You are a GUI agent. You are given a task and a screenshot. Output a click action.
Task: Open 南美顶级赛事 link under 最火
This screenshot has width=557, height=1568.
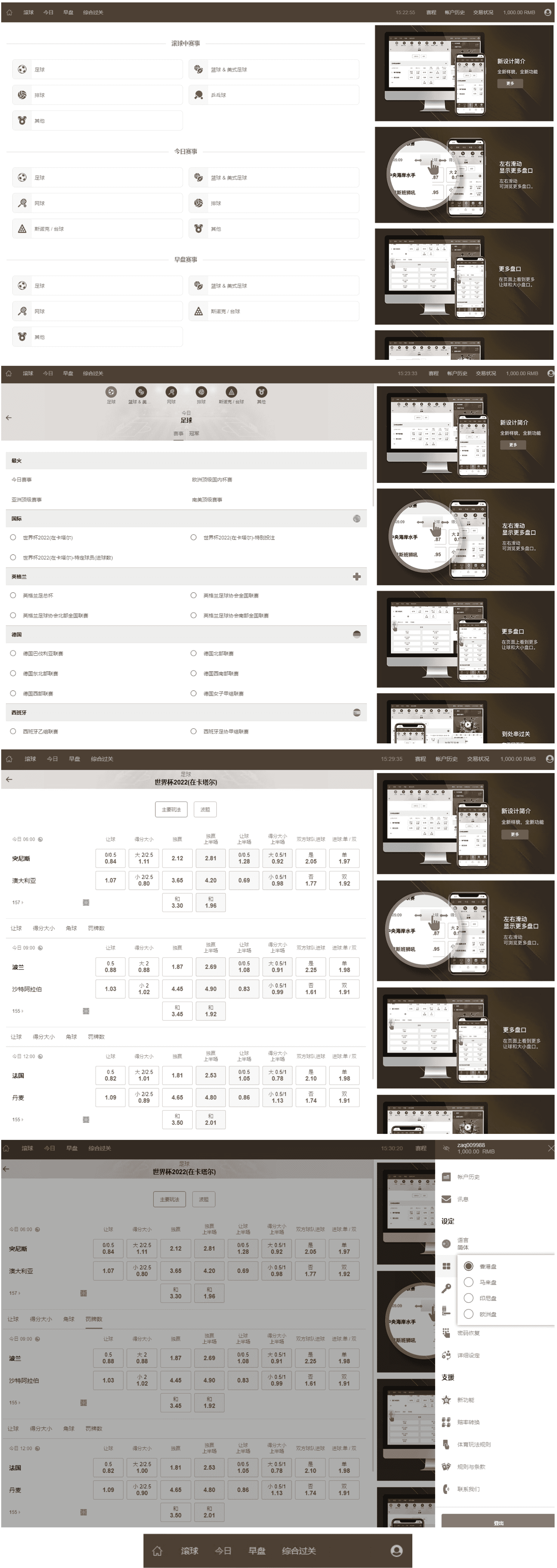pos(207,500)
